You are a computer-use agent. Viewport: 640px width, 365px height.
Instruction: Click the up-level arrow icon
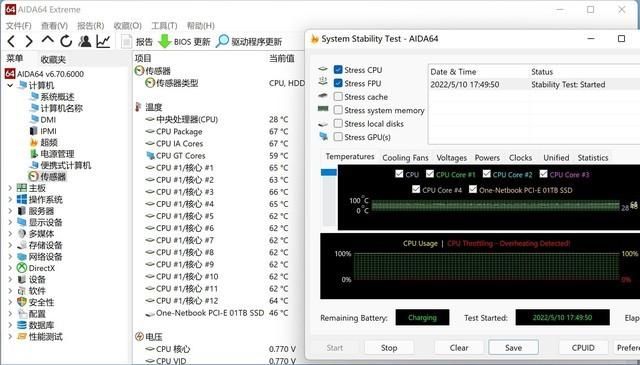tap(47, 40)
